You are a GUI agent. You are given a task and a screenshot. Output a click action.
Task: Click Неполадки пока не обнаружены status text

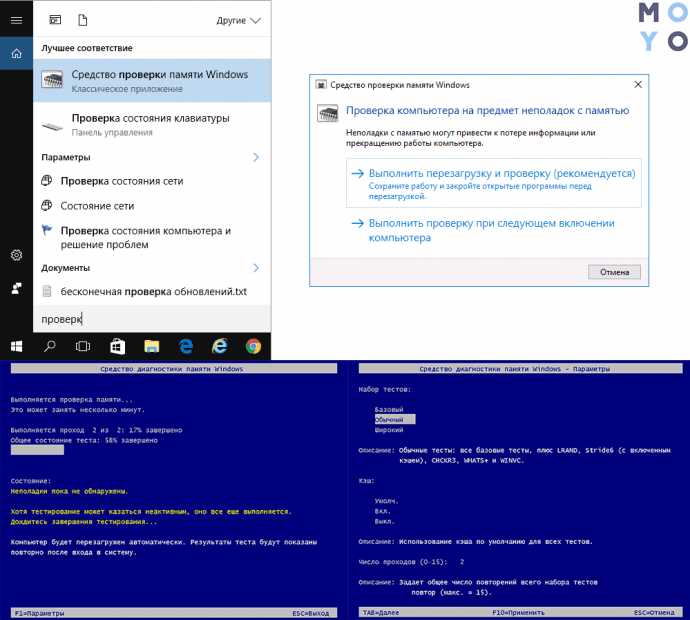click(70, 491)
